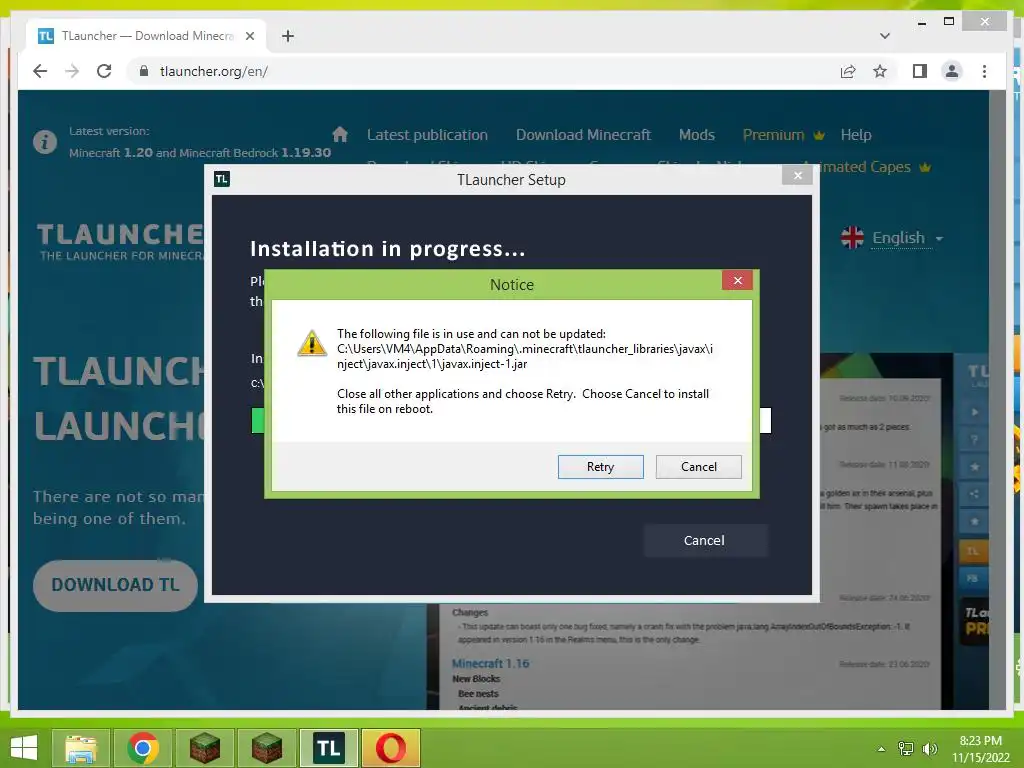The height and width of the screenshot is (768, 1024).
Task: Open Help menu item
Action: 856,135
